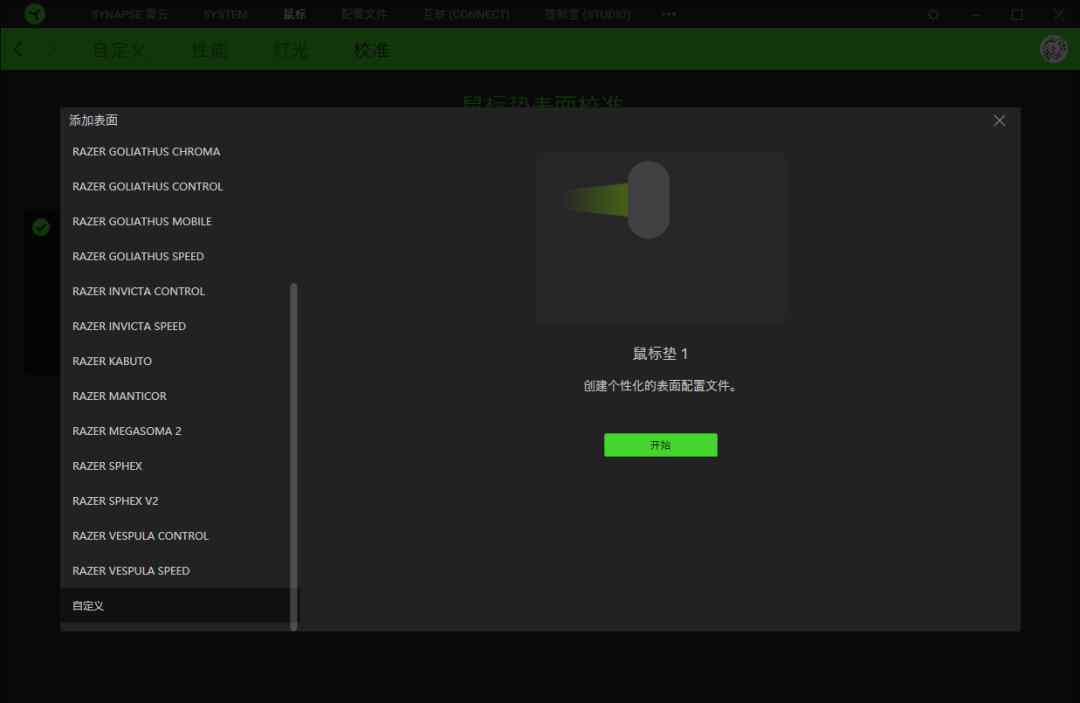Open the 配置文件 profiles tab

[364, 14]
